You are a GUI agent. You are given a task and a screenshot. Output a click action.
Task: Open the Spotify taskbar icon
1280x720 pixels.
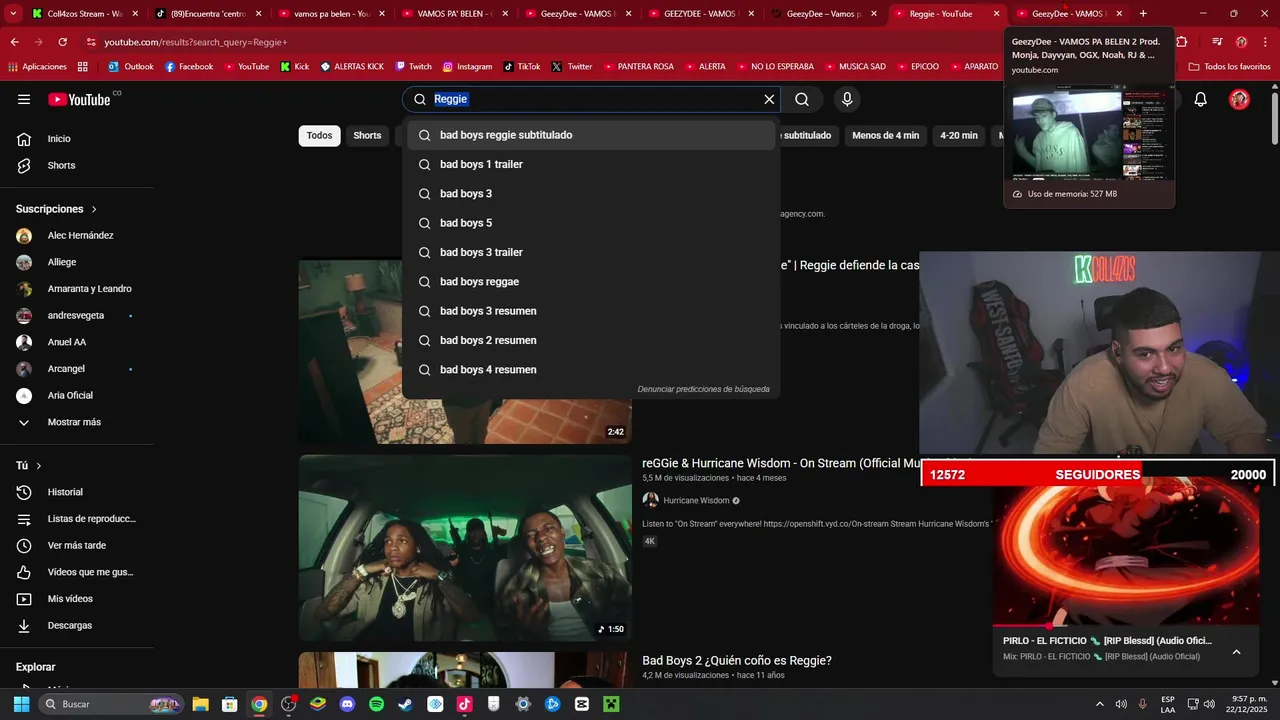point(376,704)
